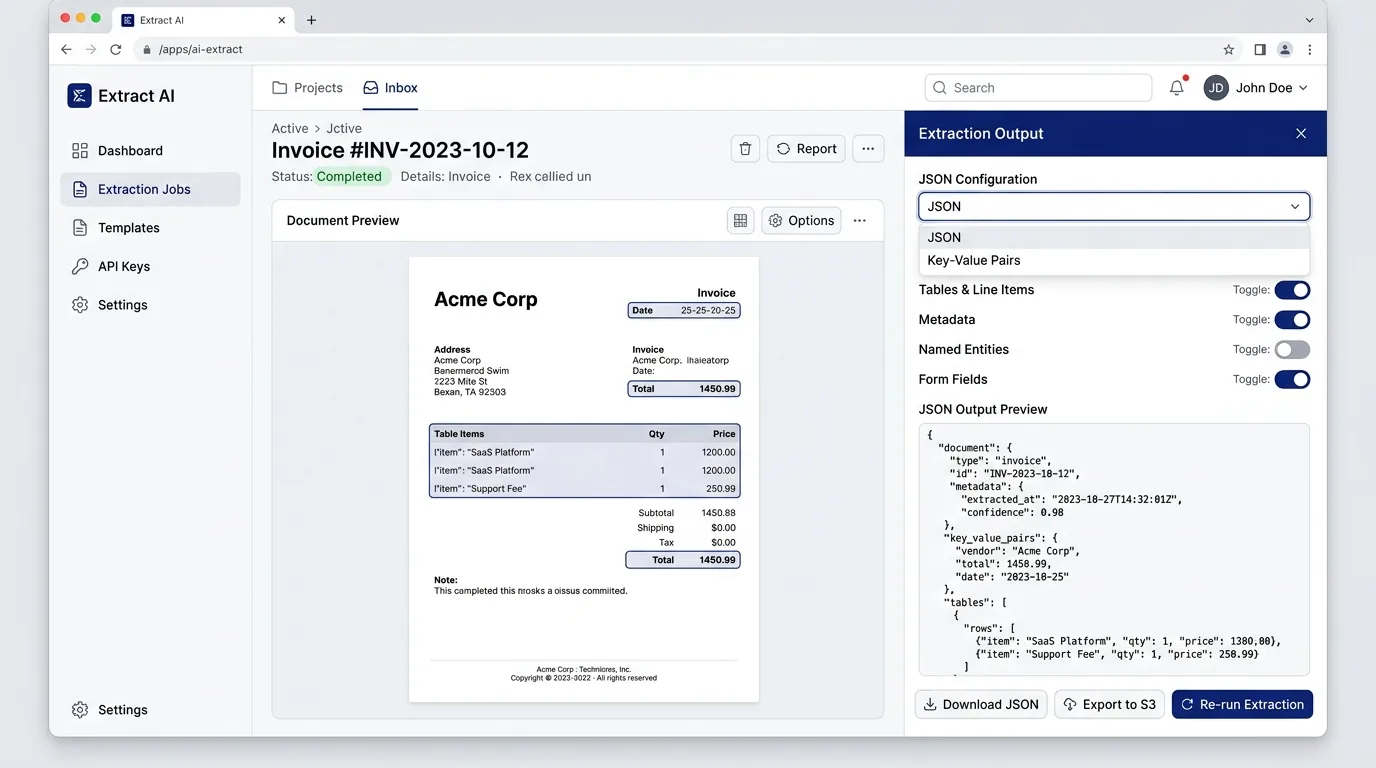The image size is (1376, 768).
Task: Click Export to S3 button
Action: pyautogui.click(x=1110, y=704)
